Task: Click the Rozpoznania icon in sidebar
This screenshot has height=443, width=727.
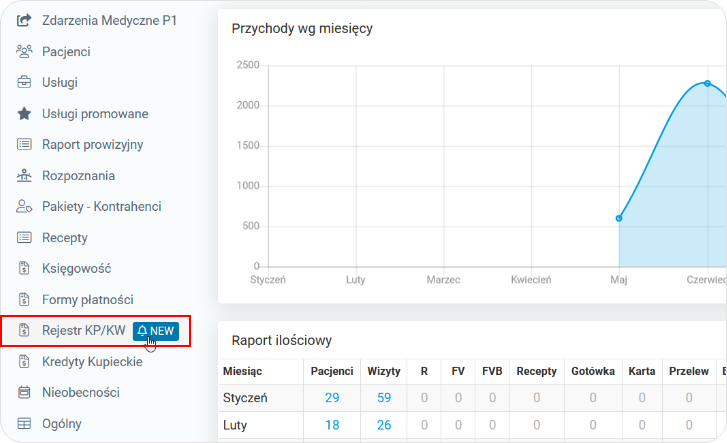Action: (24, 176)
